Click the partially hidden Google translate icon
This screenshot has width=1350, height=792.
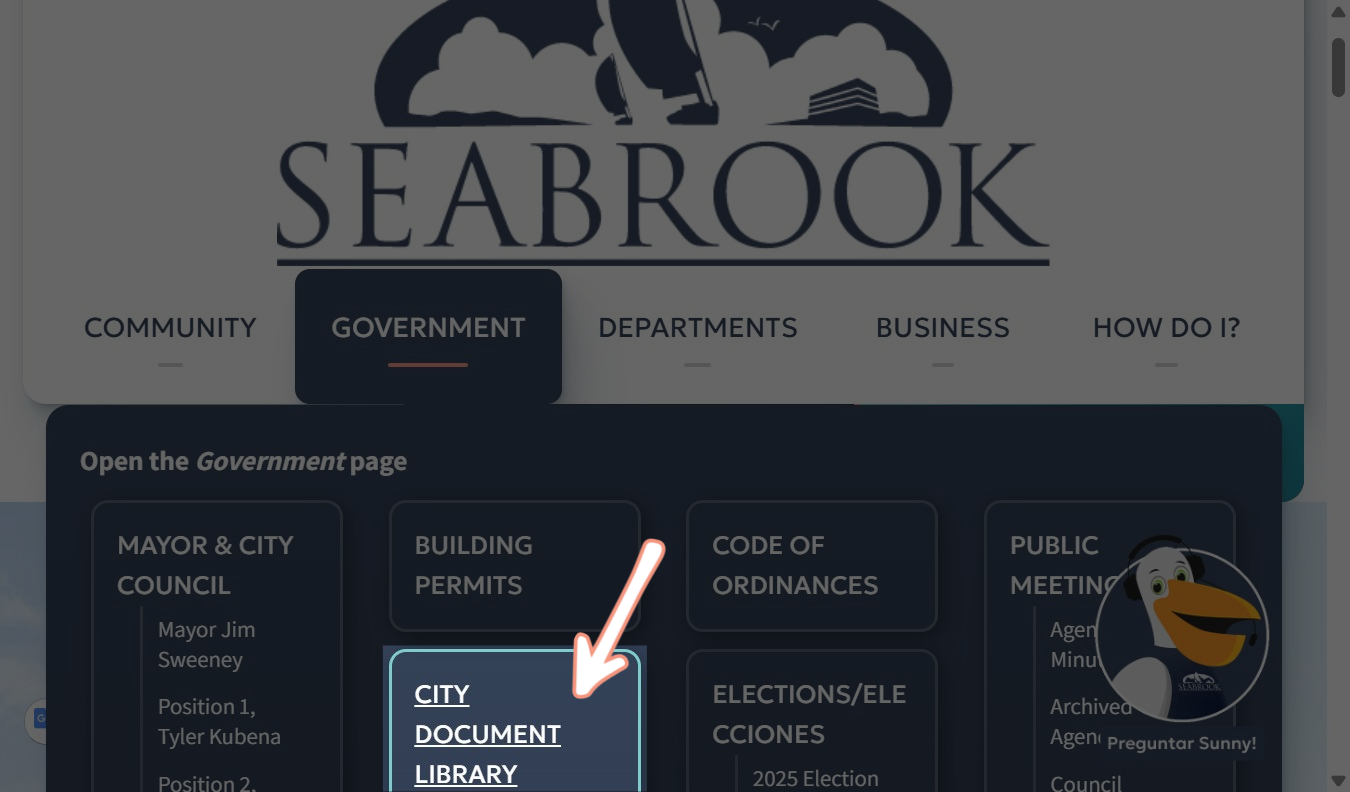[36, 719]
